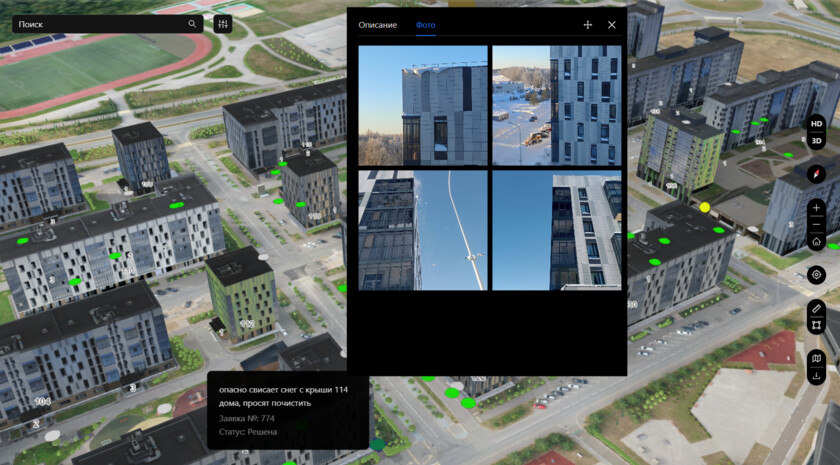Viewport: 840px width, 465px height.
Task: Click the move panel crosshair icon
Action: tap(587, 25)
